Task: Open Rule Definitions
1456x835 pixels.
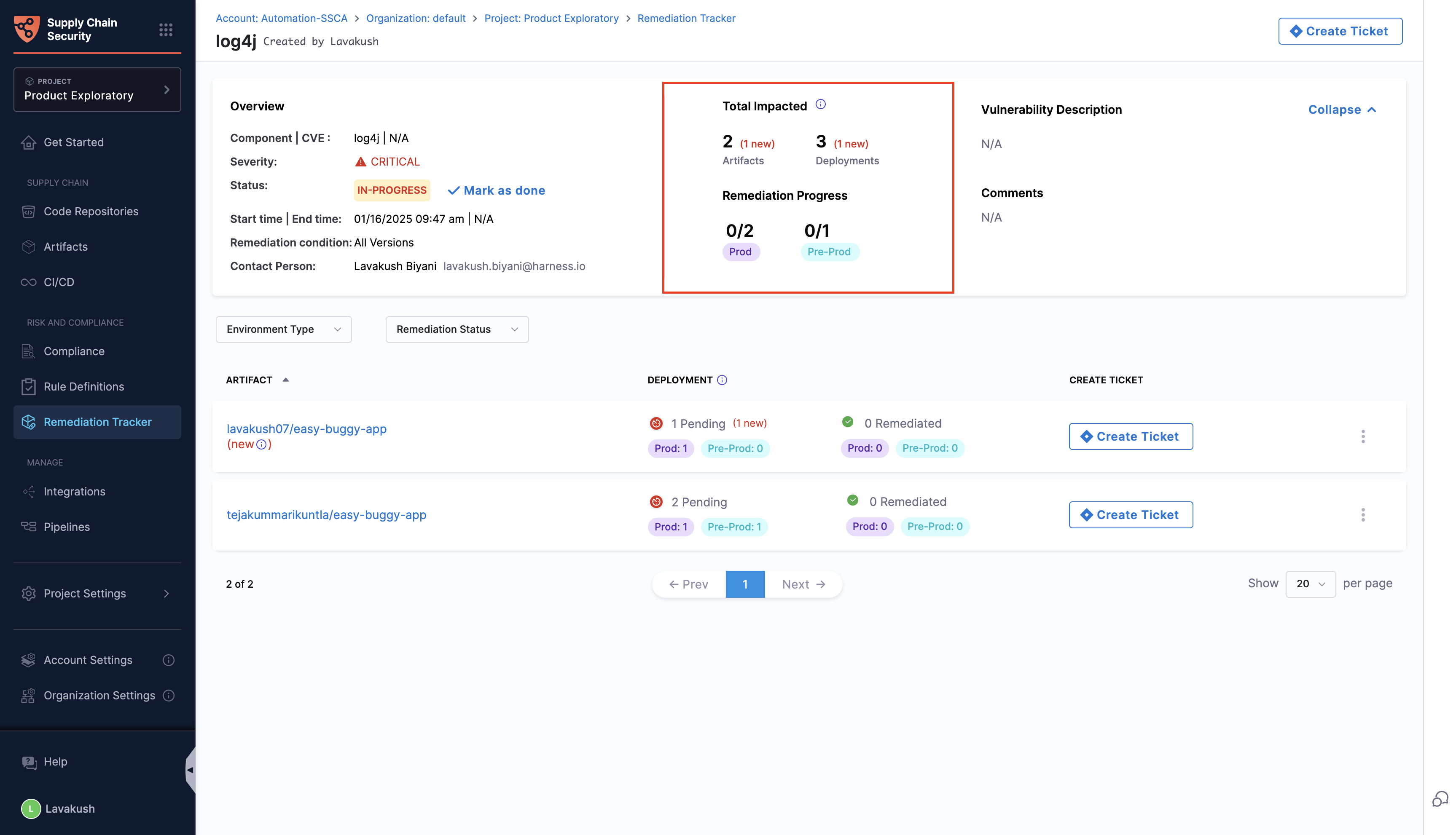Action: tap(84, 386)
